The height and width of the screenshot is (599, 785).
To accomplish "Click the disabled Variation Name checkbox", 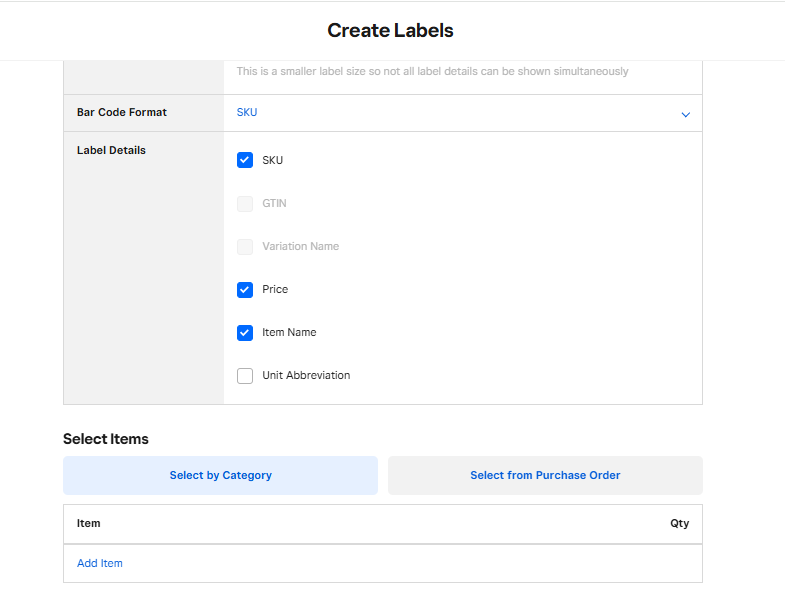I will [245, 247].
